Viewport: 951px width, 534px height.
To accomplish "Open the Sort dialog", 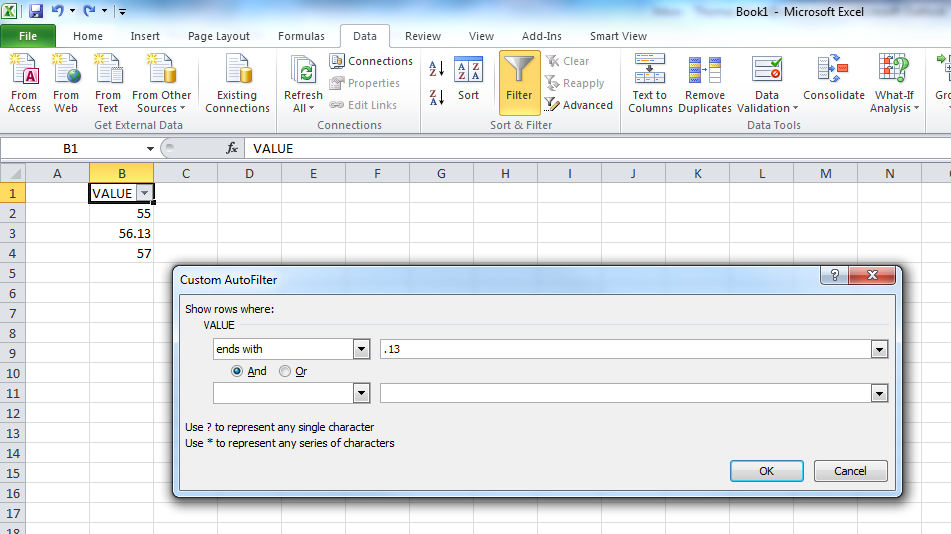I will click(468, 79).
